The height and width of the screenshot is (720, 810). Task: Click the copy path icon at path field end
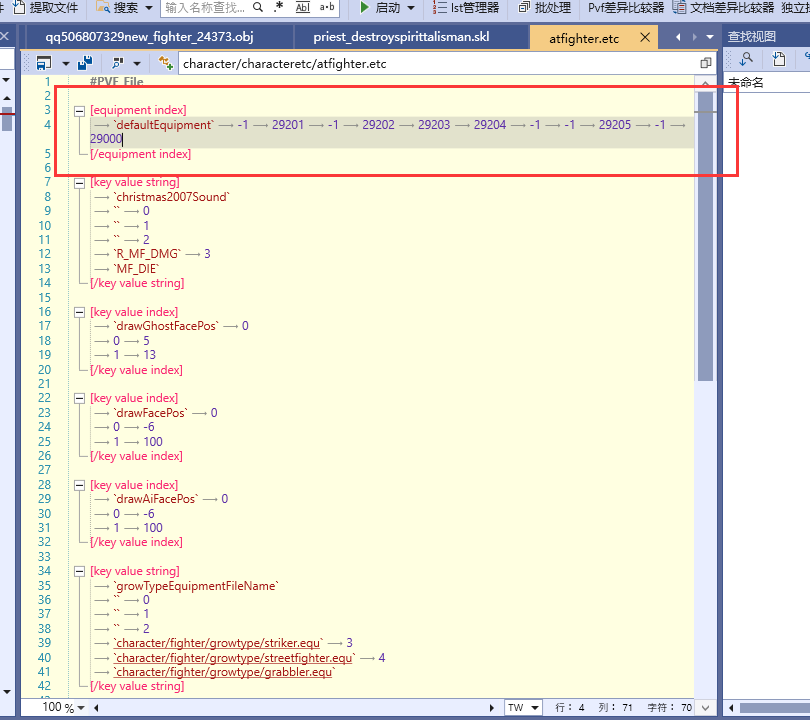click(x=706, y=63)
